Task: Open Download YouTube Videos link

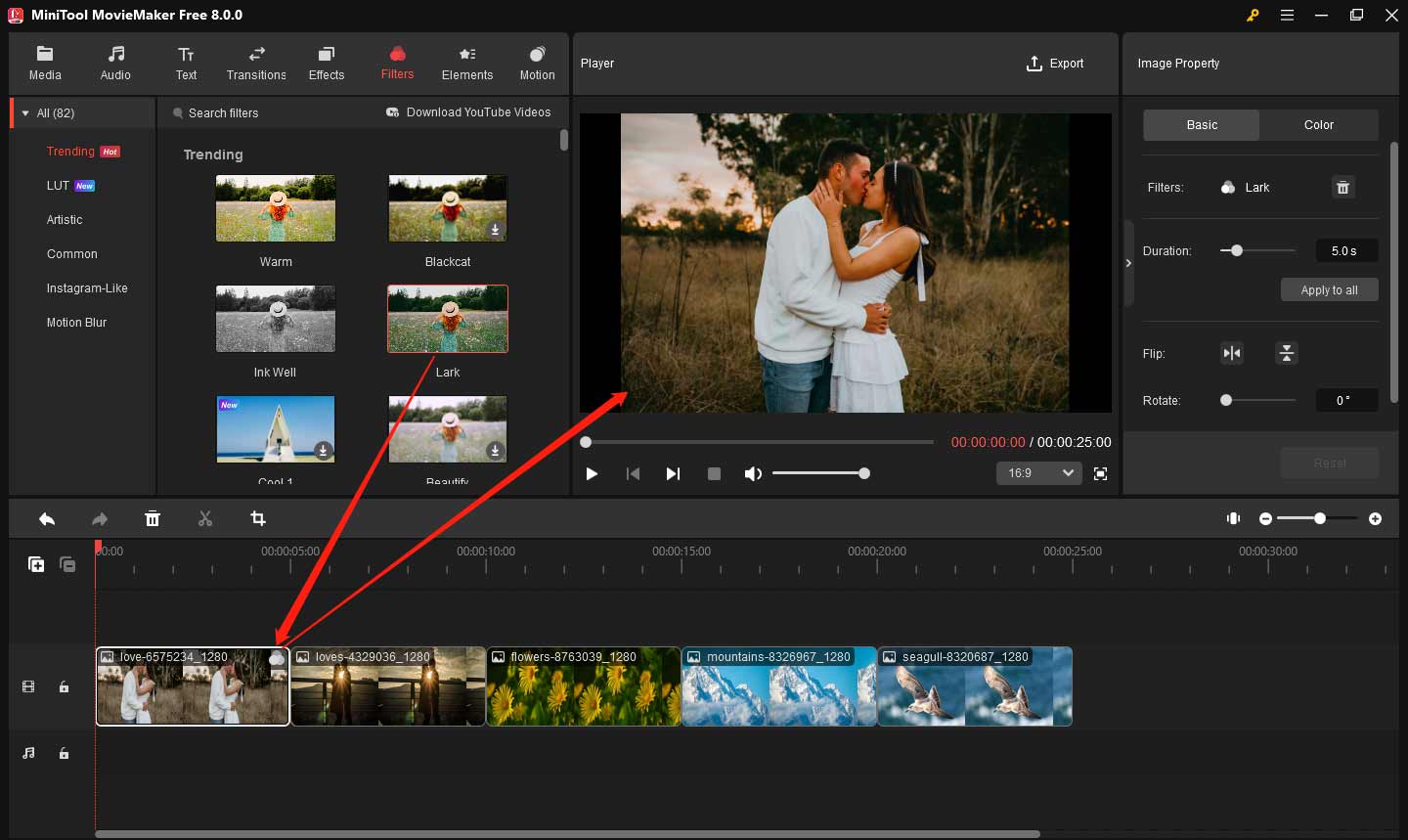Action: (x=468, y=112)
